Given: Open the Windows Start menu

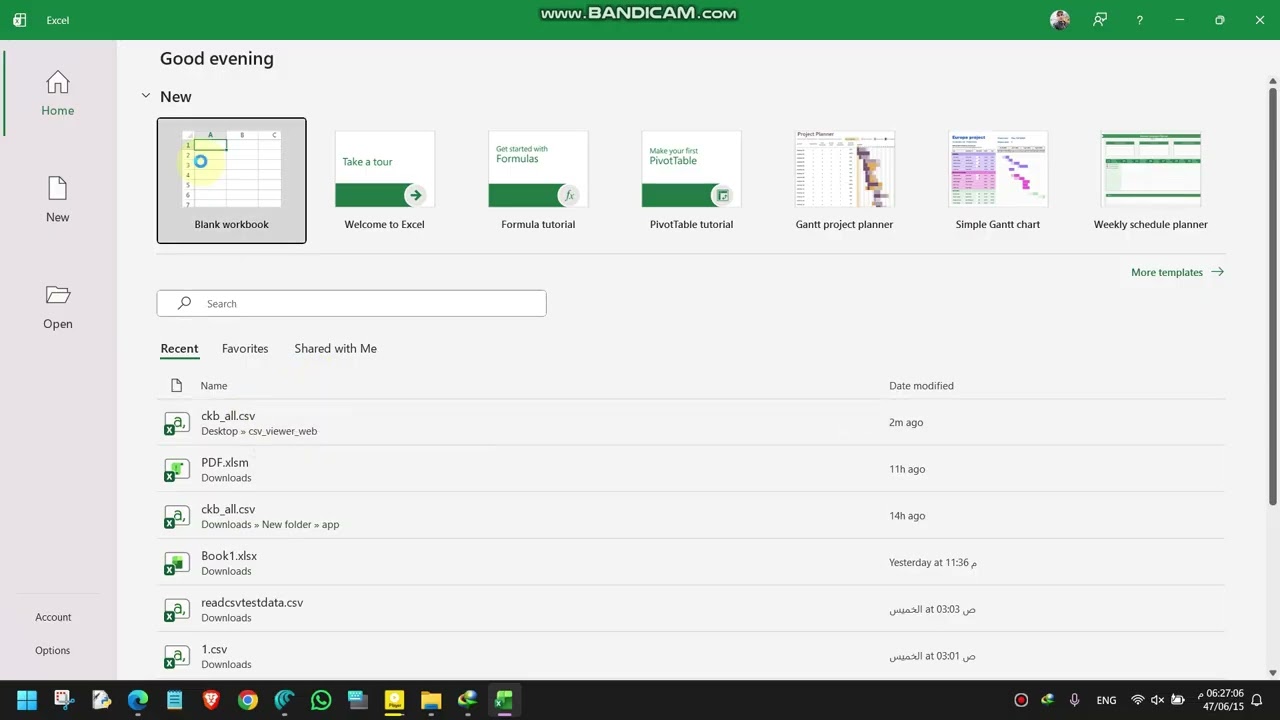Looking at the screenshot, I should [27, 700].
